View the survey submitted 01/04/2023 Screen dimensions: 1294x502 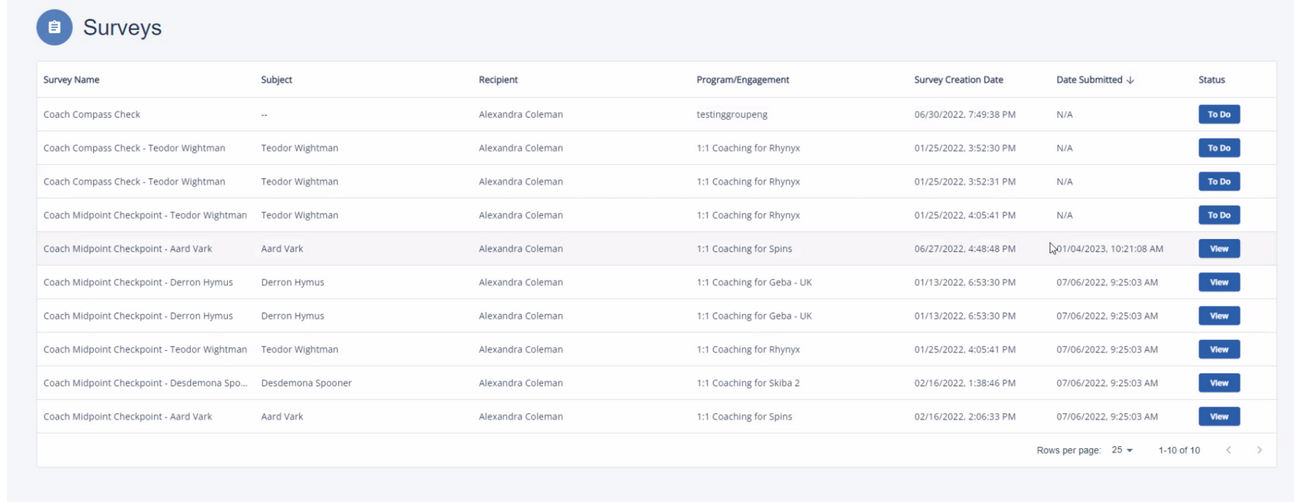[1219, 248]
